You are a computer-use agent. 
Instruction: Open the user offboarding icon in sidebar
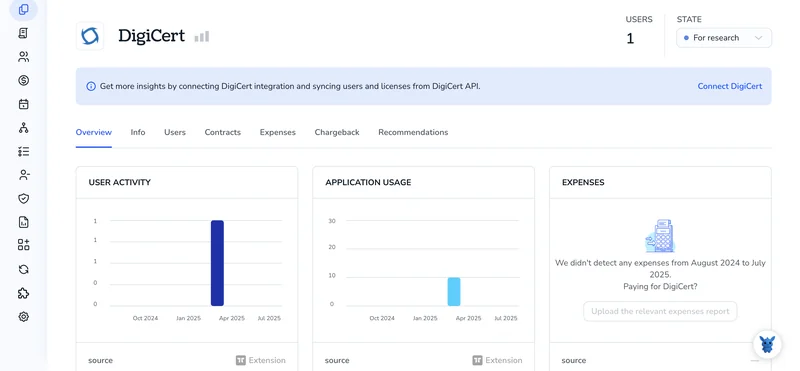coord(23,175)
